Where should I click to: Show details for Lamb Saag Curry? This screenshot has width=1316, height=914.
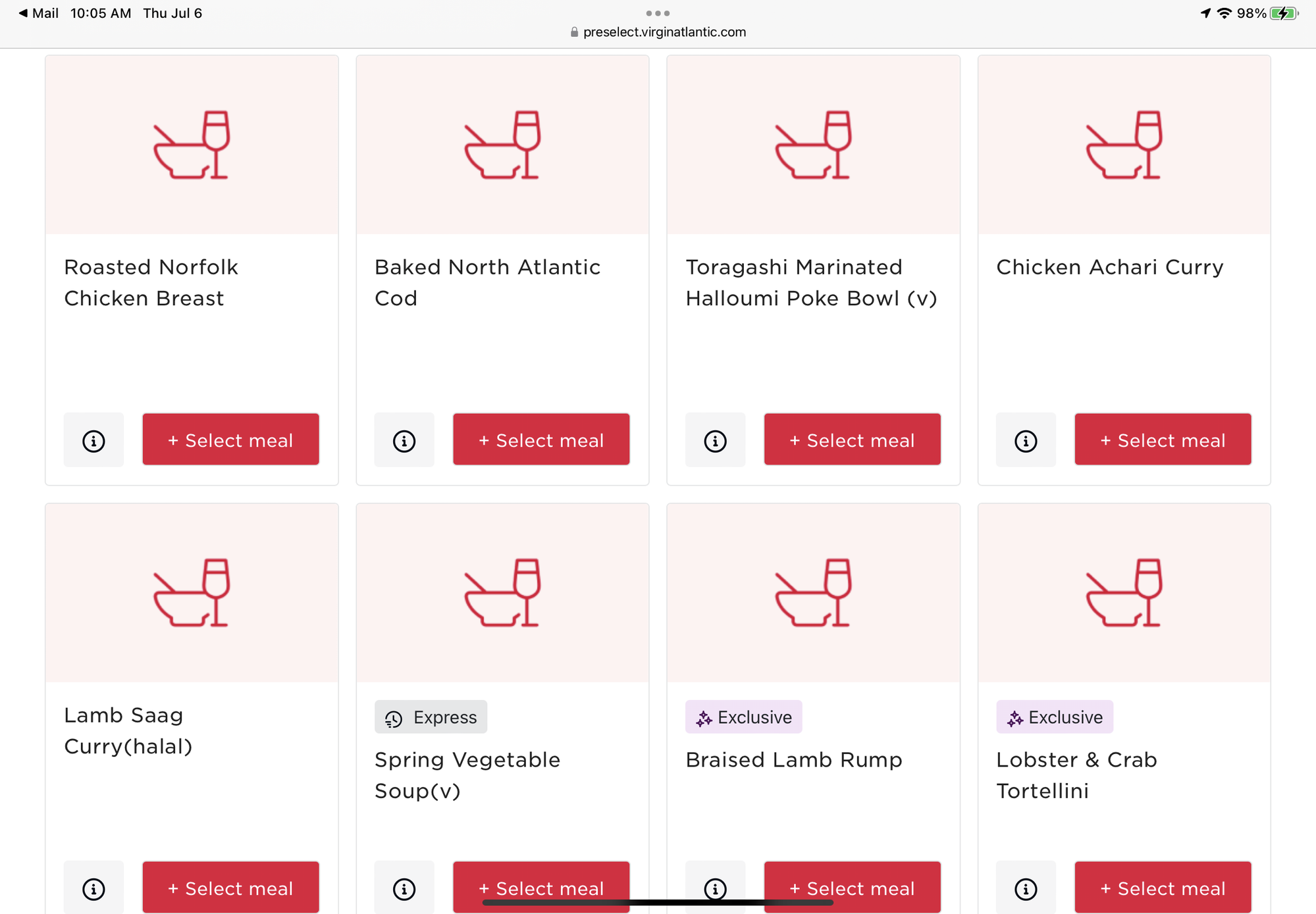(x=93, y=888)
